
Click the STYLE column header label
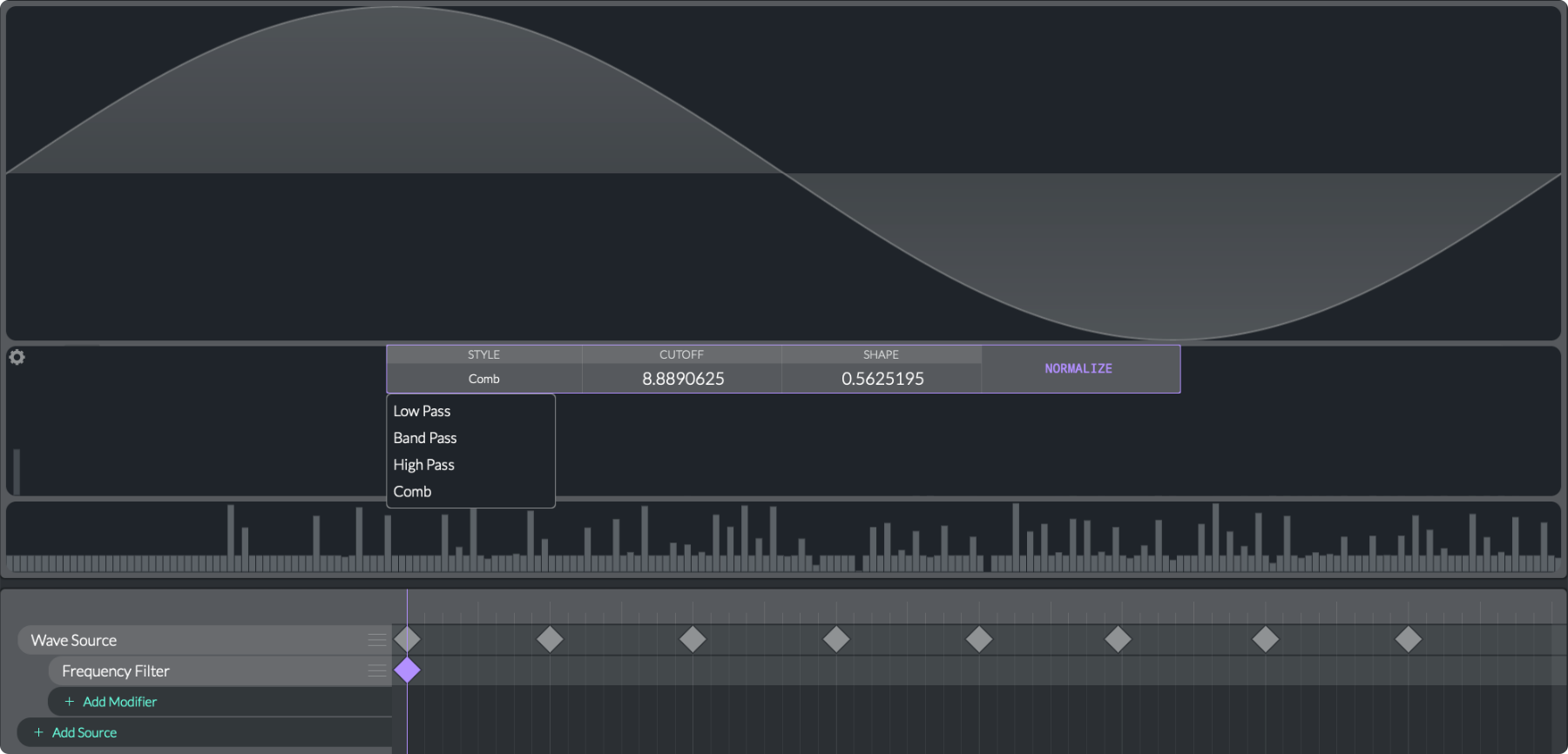484,355
